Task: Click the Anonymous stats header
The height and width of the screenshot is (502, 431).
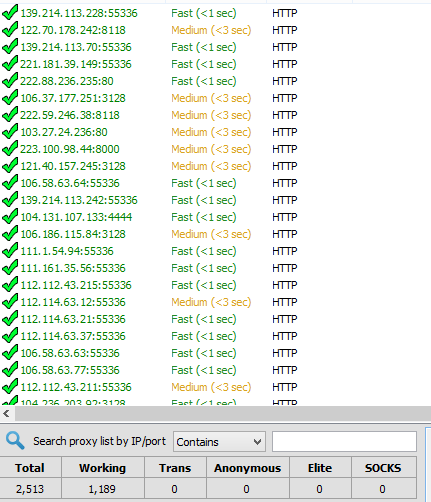Action: pos(248,468)
